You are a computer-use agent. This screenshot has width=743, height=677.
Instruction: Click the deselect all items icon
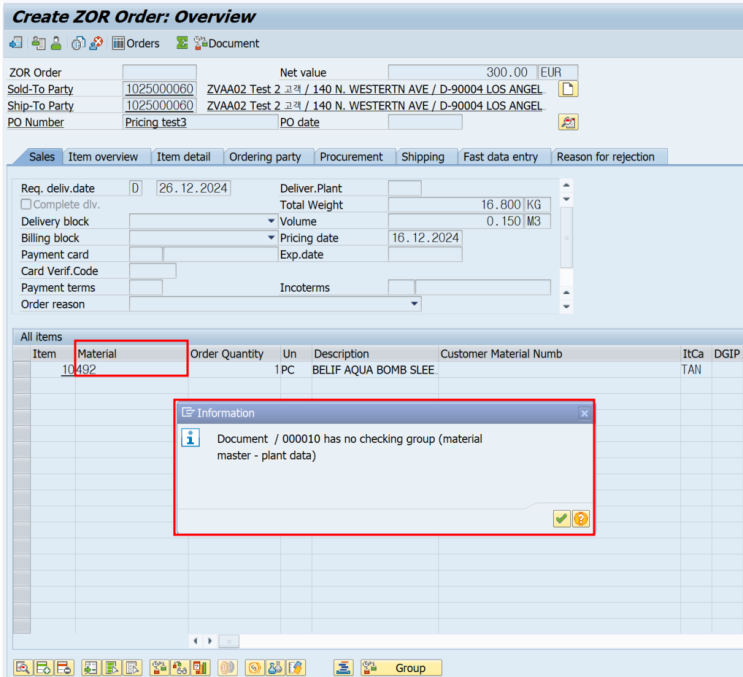coord(132,668)
